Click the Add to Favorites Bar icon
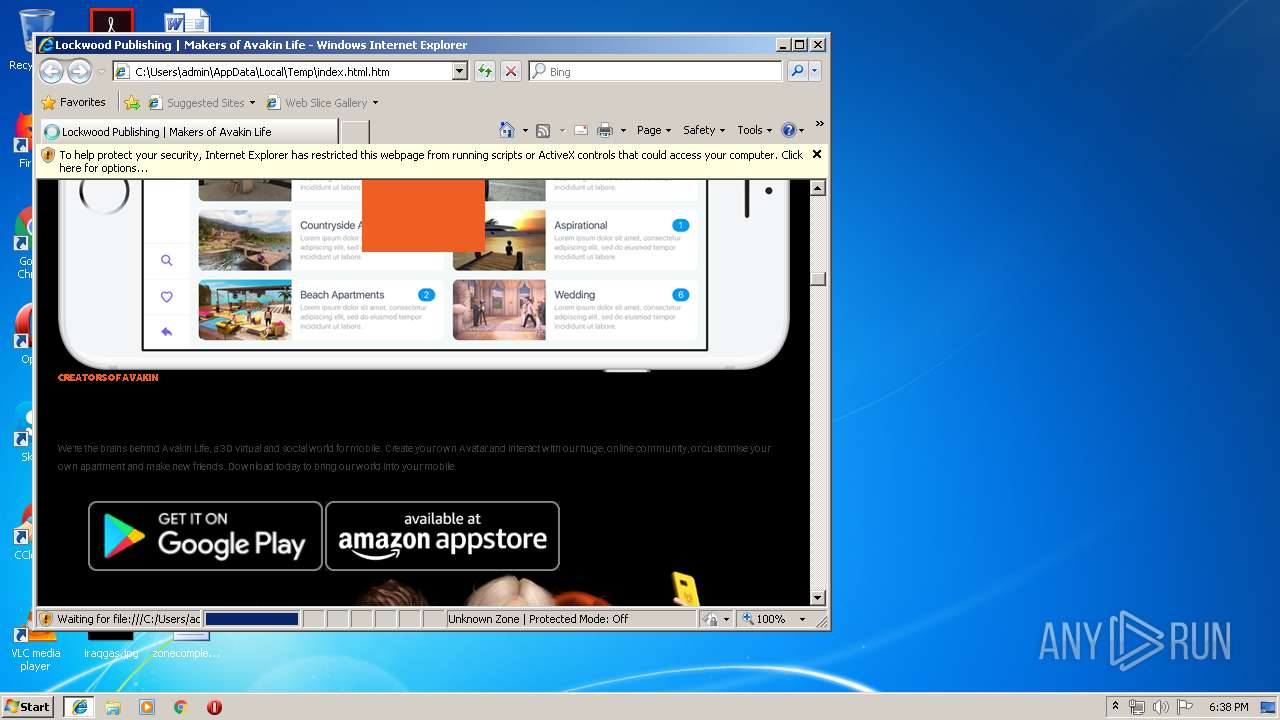The width and height of the screenshot is (1280, 720). click(x=132, y=102)
